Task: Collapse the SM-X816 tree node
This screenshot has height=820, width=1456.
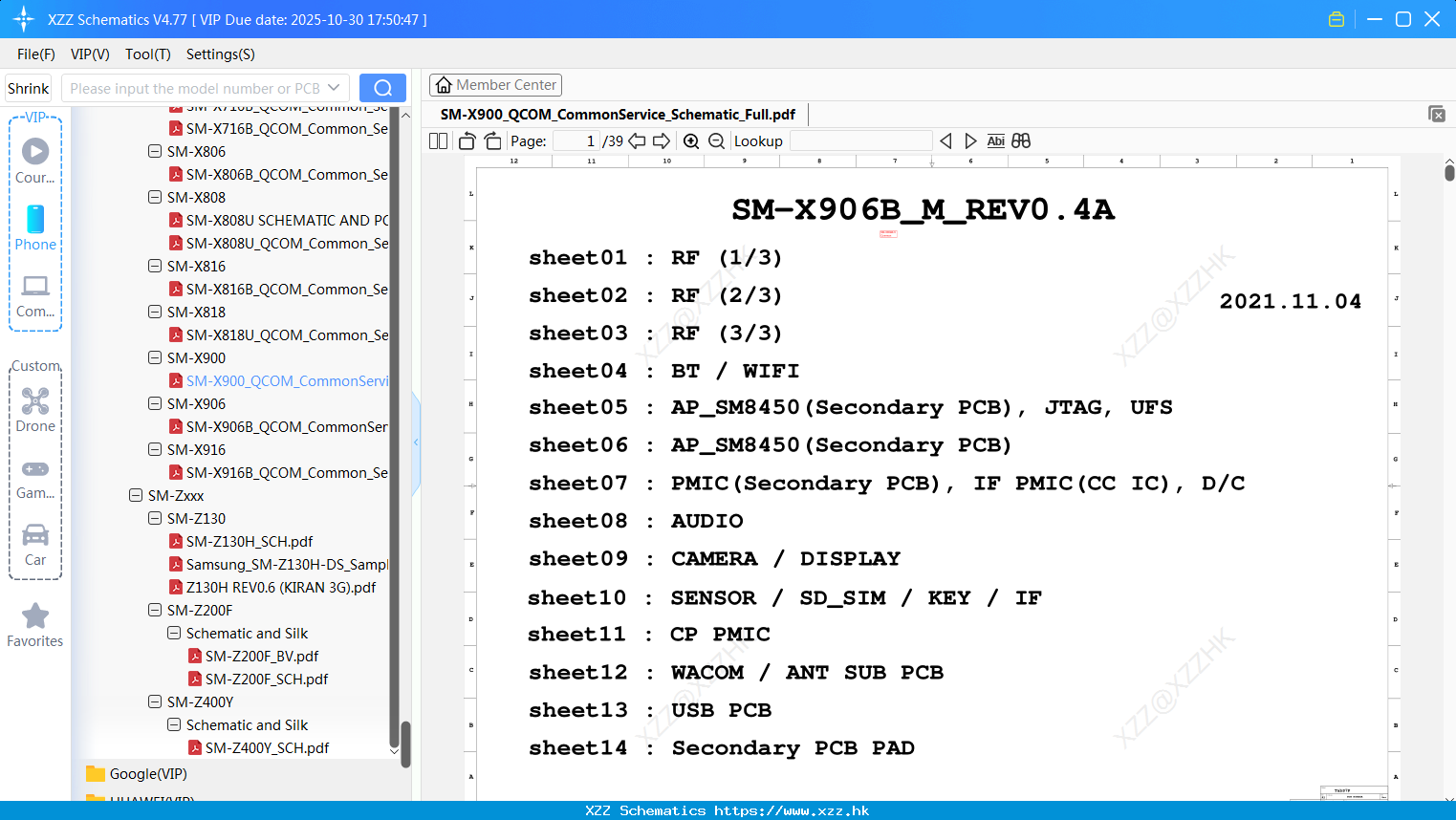Action: tap(155, 266)
